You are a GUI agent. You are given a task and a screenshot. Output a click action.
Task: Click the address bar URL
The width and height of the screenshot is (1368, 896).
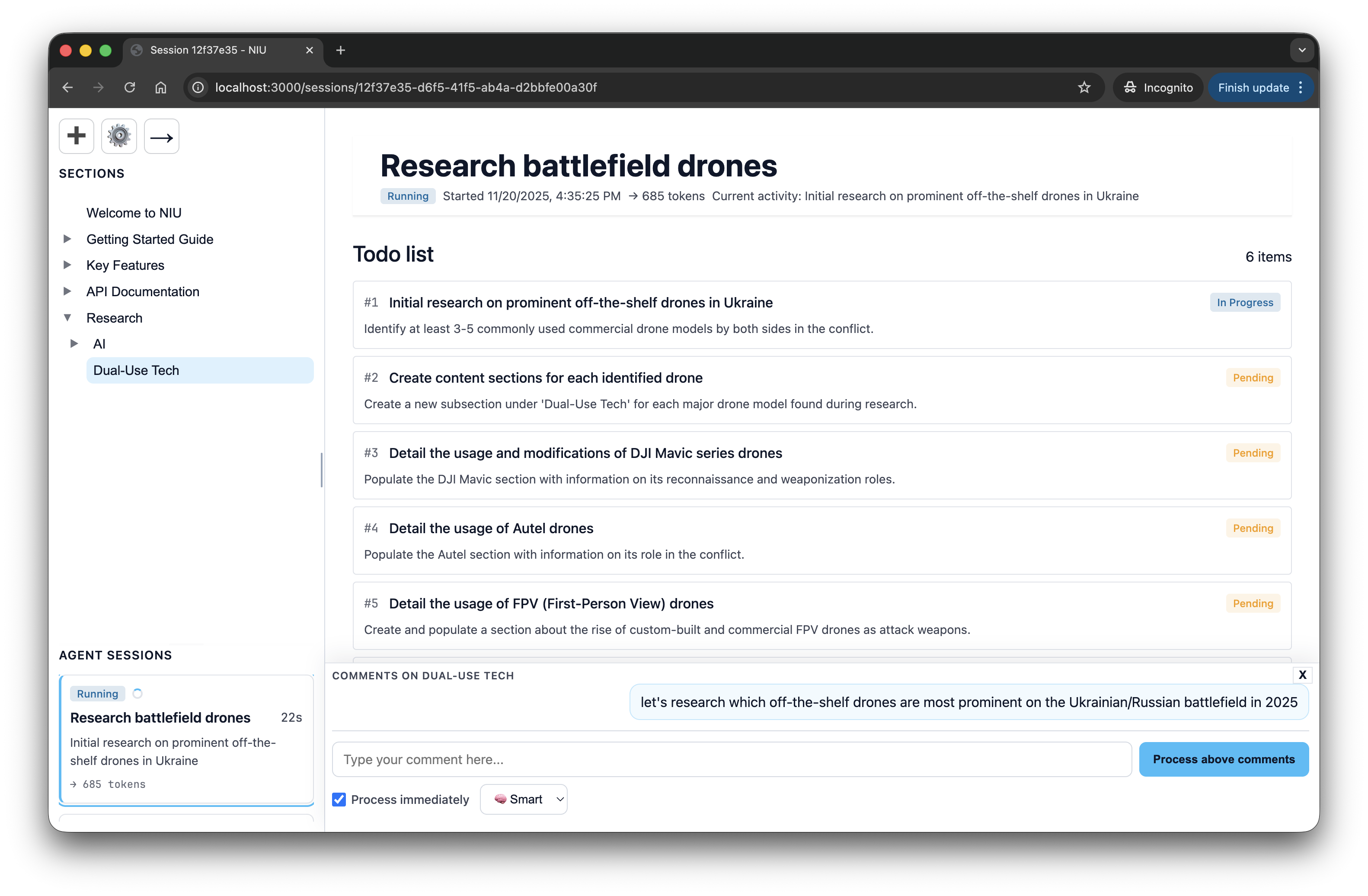tap(406, 87)
